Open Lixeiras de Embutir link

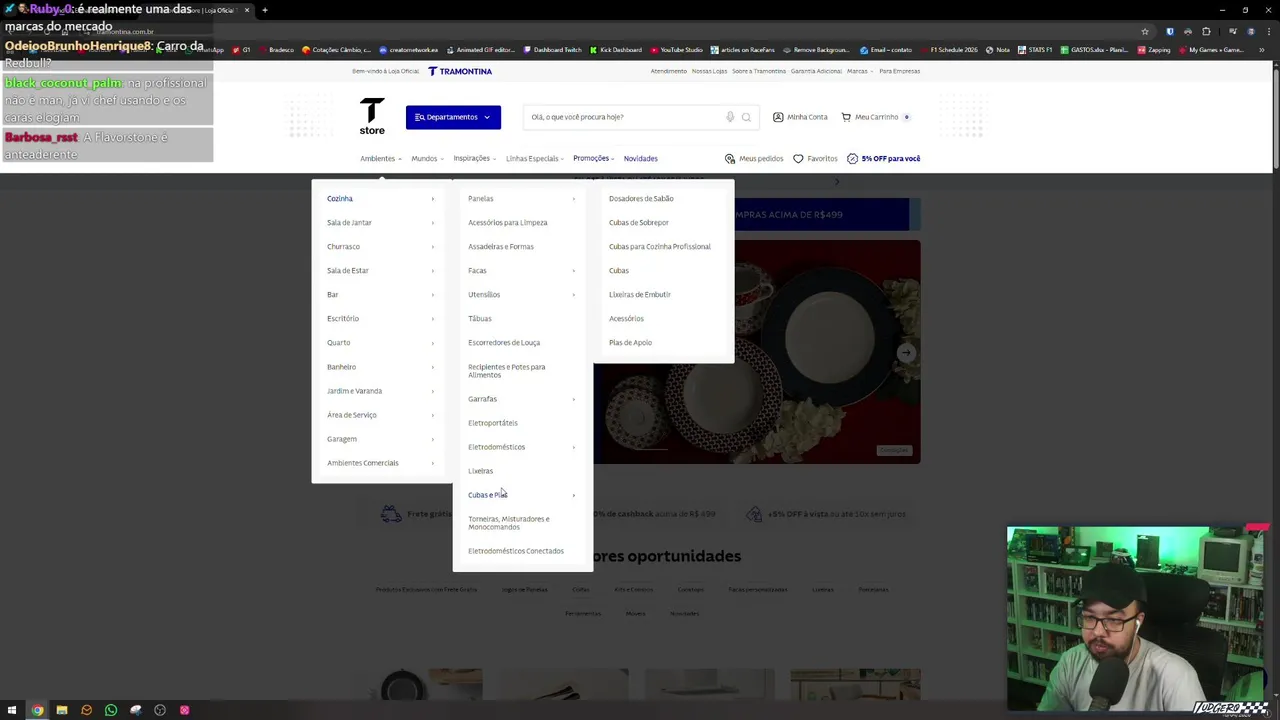[639, 294]
